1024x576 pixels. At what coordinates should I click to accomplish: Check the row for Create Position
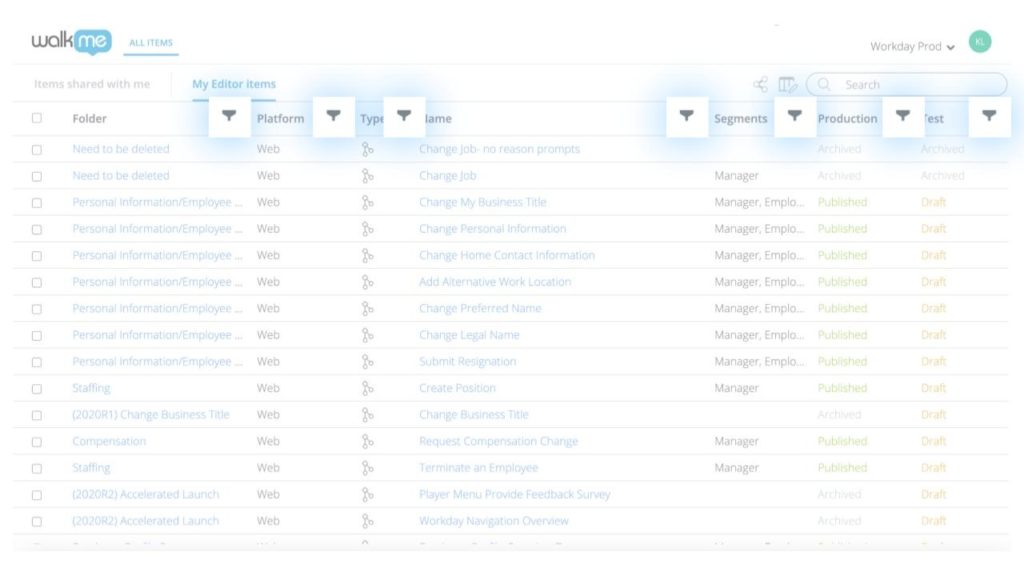coord(37,388)
